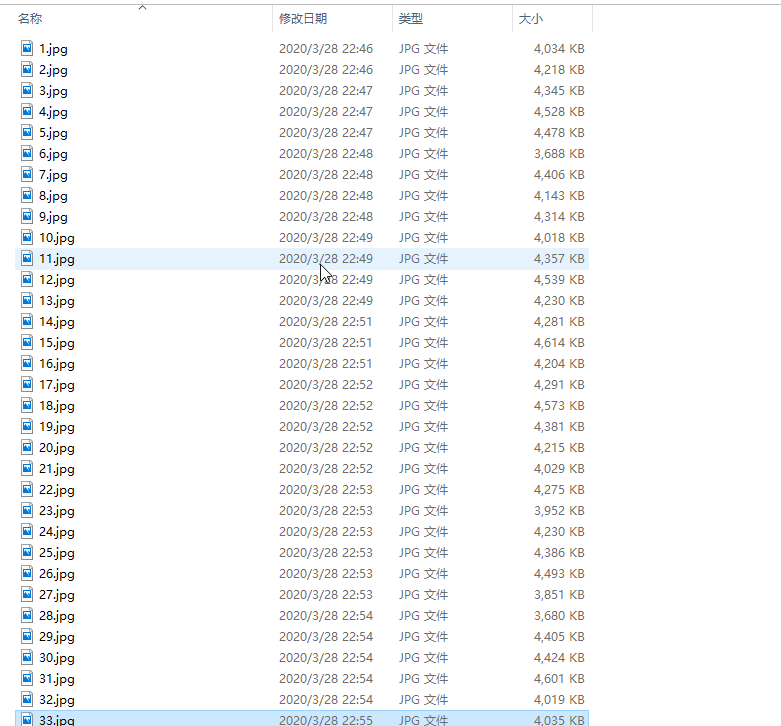Click the image icon of 24.jpg
This screenshot has height=726, width=781.
point(27,531)
